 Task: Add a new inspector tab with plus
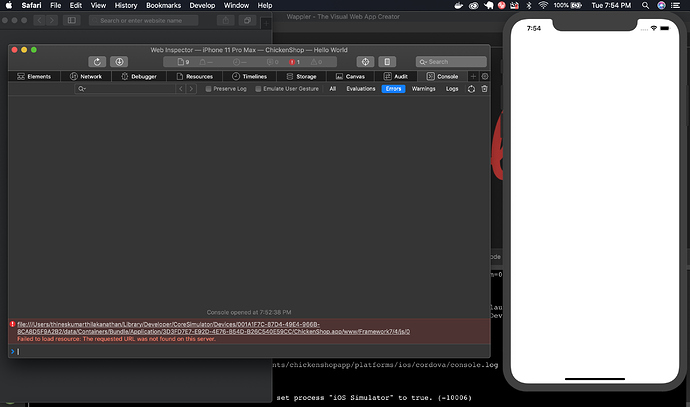[473, 77]
